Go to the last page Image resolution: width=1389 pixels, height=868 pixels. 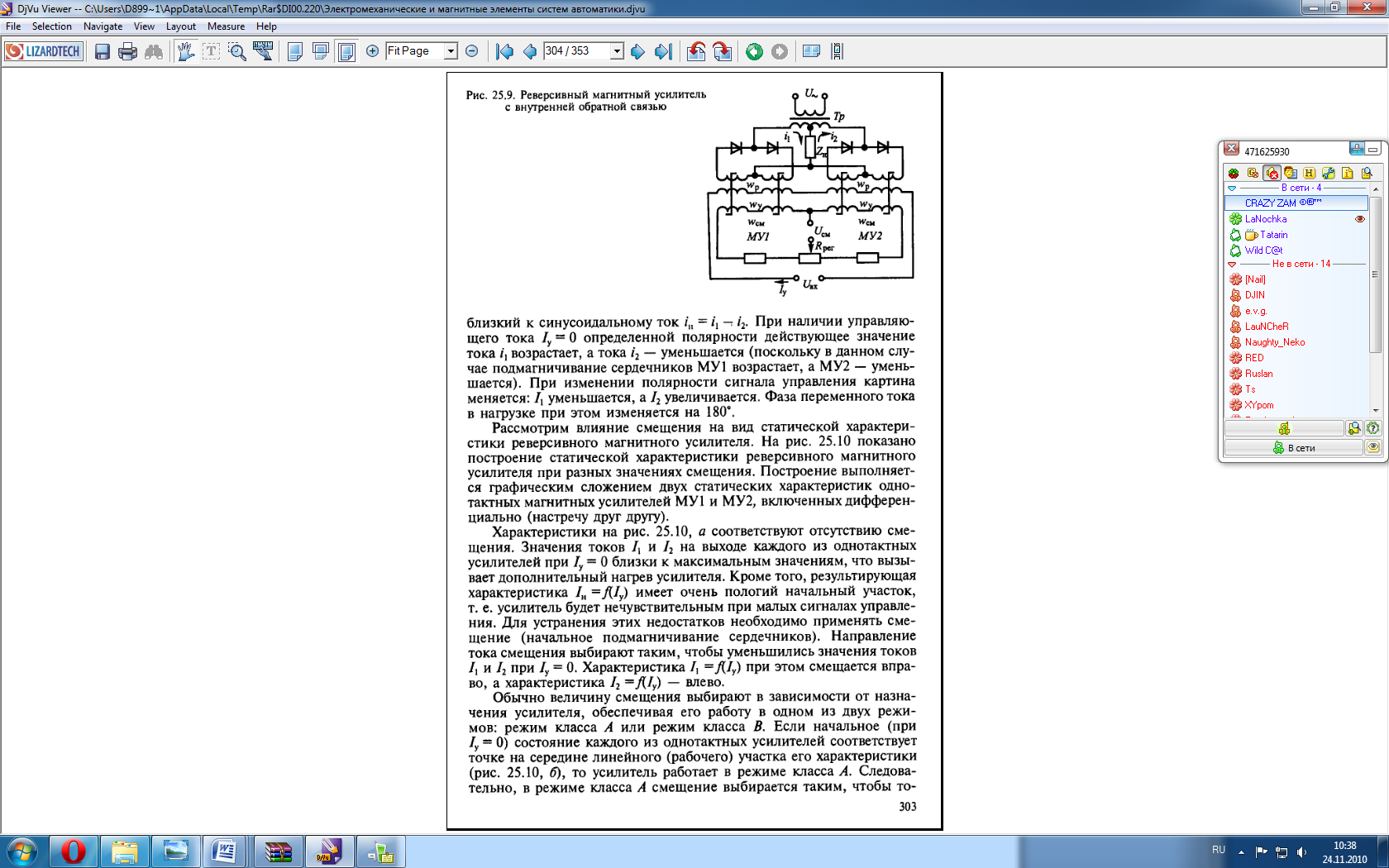663,51
